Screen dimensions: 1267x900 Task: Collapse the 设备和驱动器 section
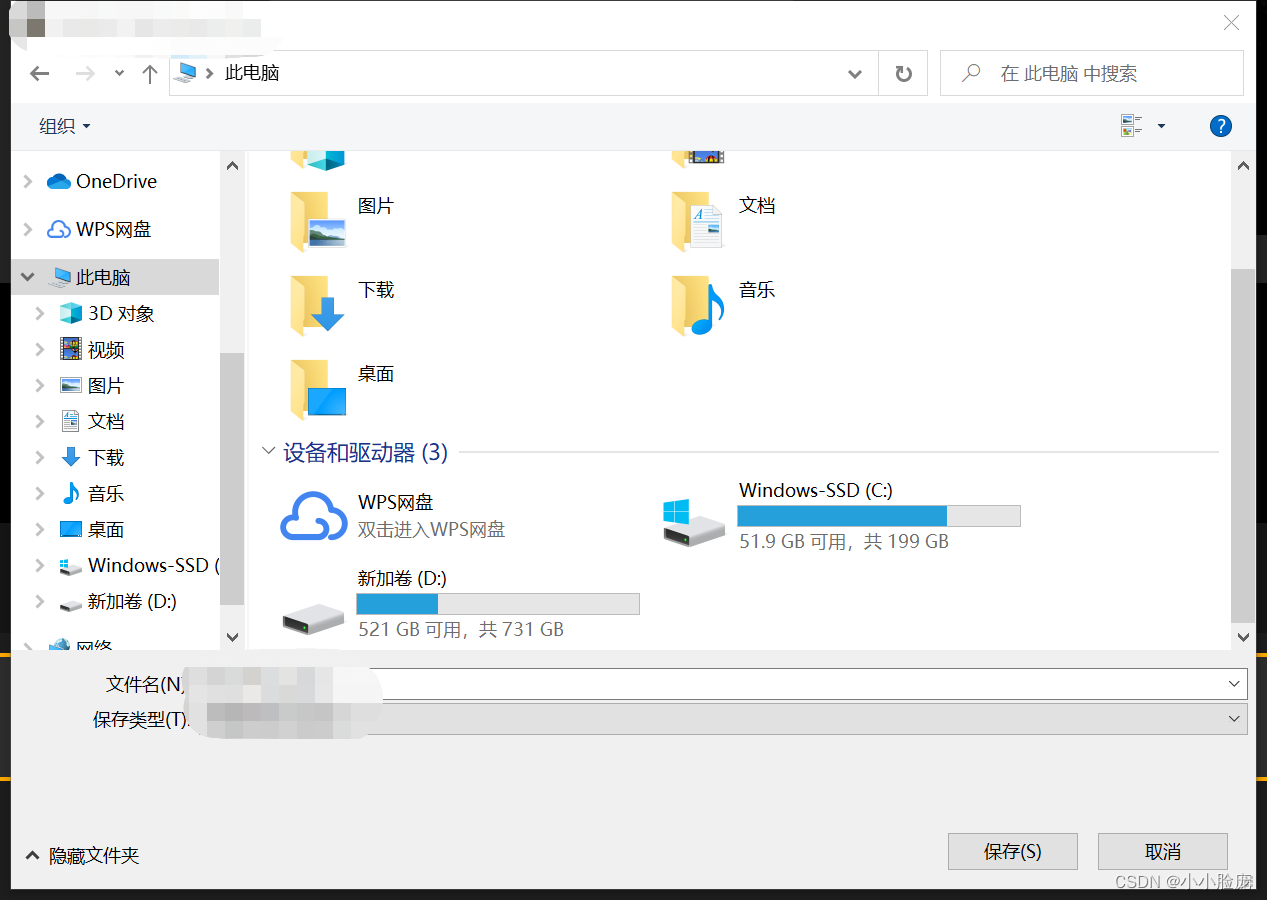(268, 451)
